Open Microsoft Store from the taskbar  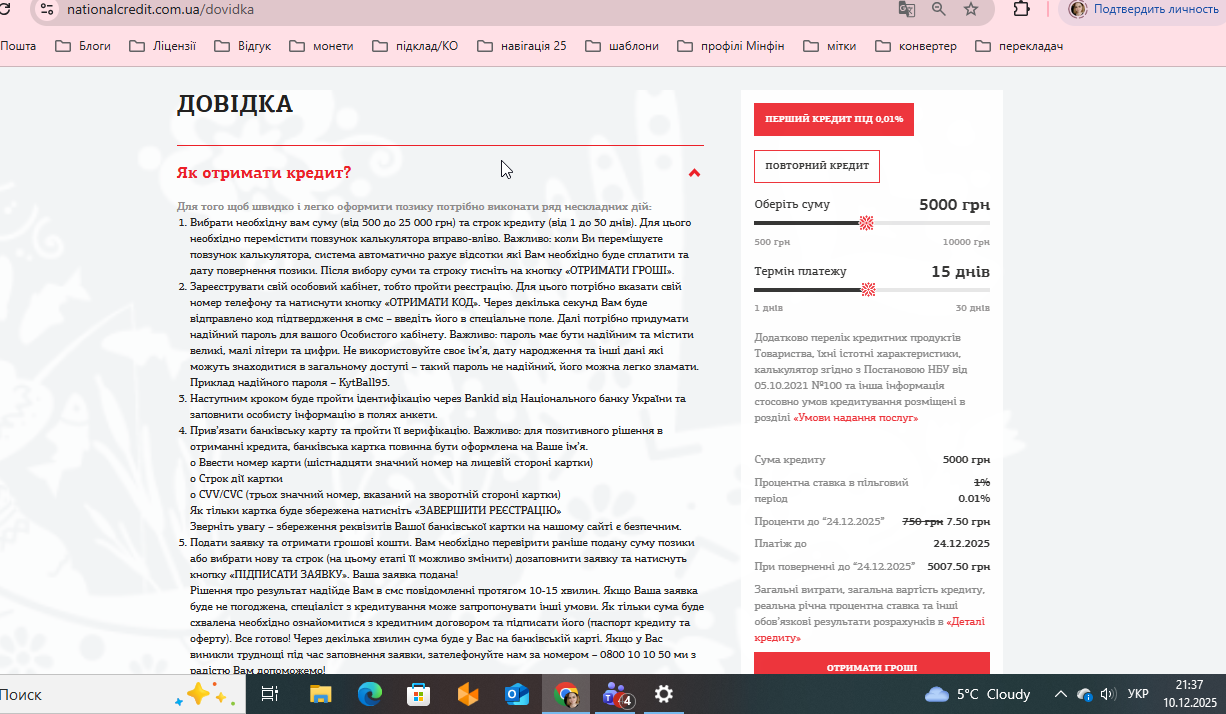[x=419, y=693]
